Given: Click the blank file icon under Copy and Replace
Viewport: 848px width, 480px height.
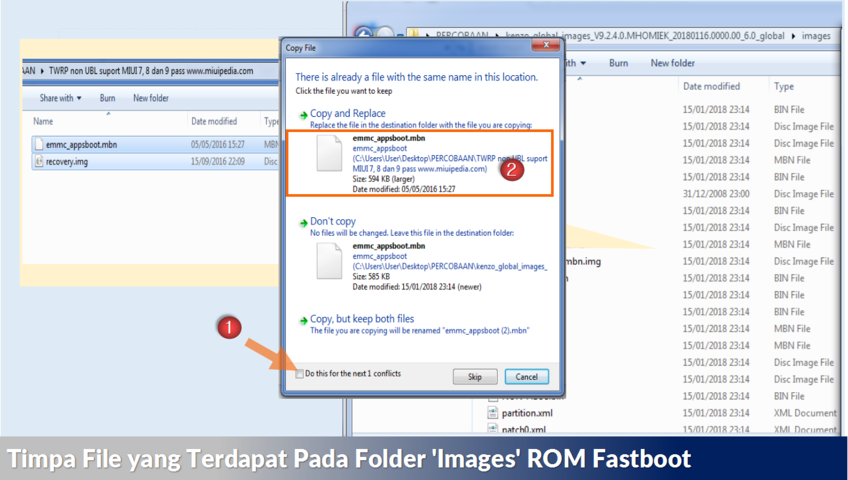Looking at the screenshot, I should [329, 153].
